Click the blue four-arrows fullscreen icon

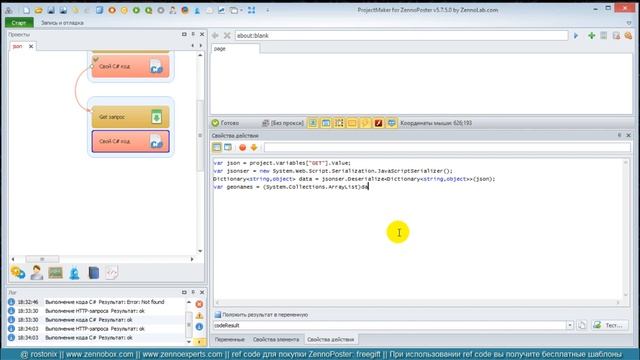251,10
